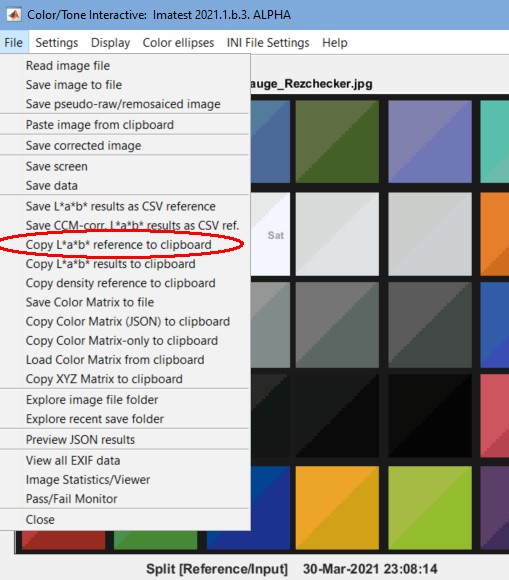Click the lavender purple color patch
Viewport: 509px width, 580px height.
(430, 142)
